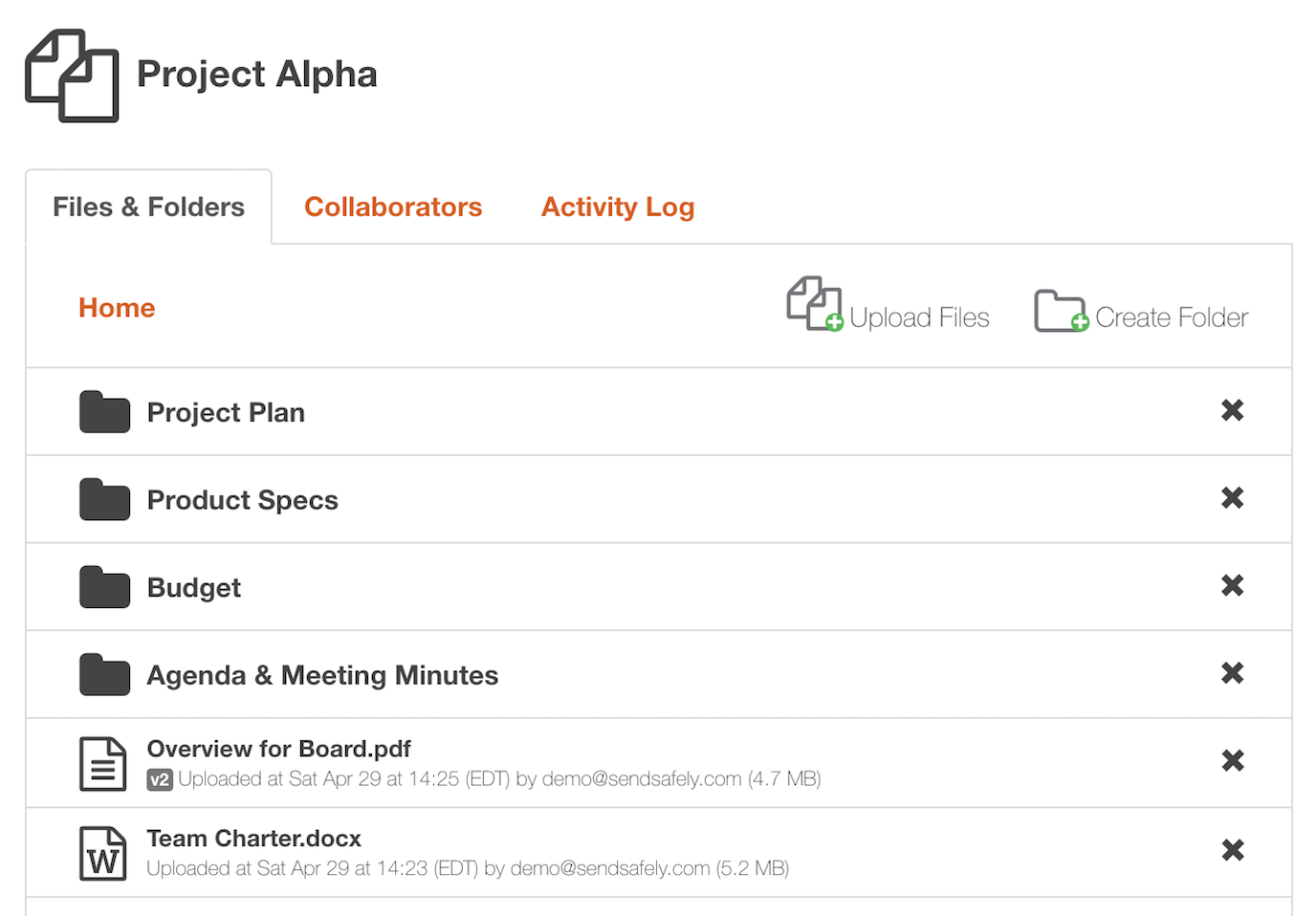Delete the Budget folder via X
Image resolution: width=1316 pixels, height=916 pixels.
pyautogui.click(x=1232, y=585)
